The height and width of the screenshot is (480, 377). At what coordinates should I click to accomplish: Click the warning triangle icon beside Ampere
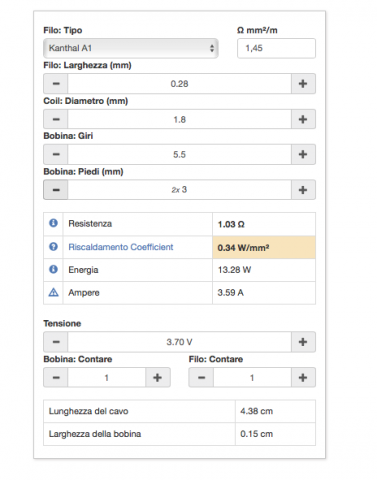53,292
